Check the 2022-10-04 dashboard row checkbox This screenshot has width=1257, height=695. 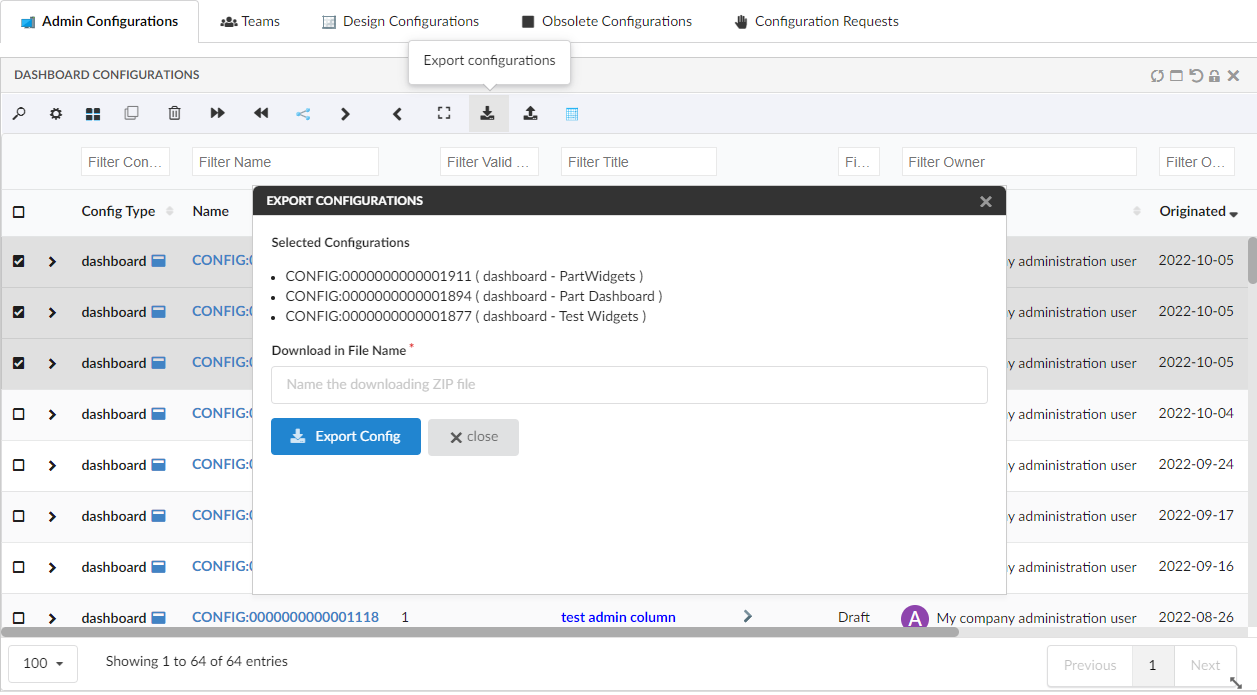click(x=19, y=414)
